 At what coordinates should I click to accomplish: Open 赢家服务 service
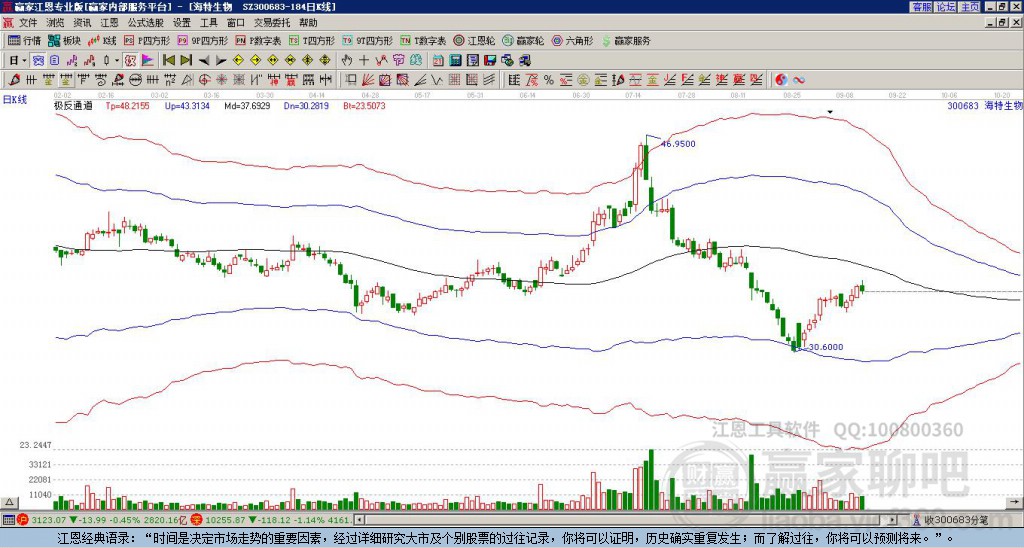pyautogui.click(x=626, y=40)
